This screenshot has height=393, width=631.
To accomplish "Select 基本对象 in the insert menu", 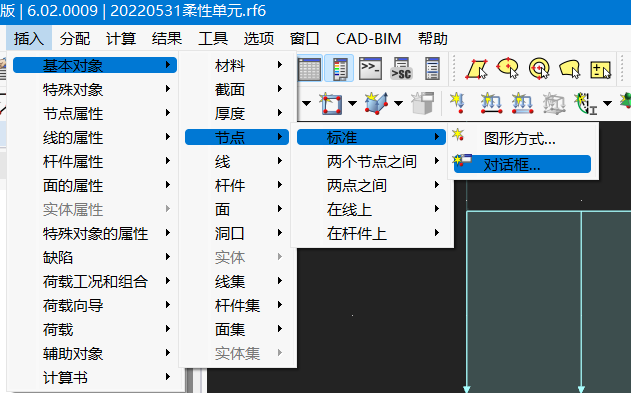I will point(95,65).
